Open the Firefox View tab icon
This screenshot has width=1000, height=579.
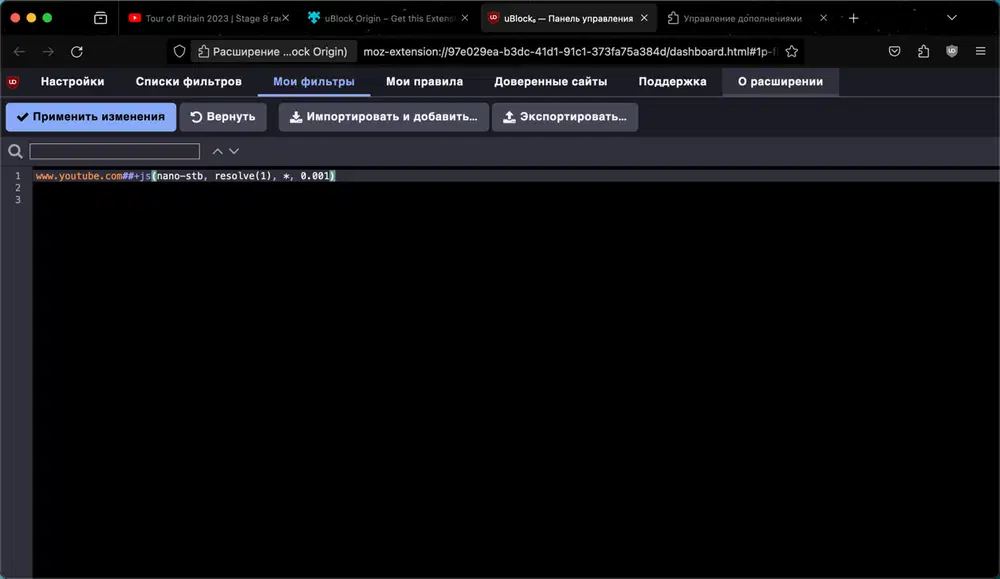pos(100,18)
